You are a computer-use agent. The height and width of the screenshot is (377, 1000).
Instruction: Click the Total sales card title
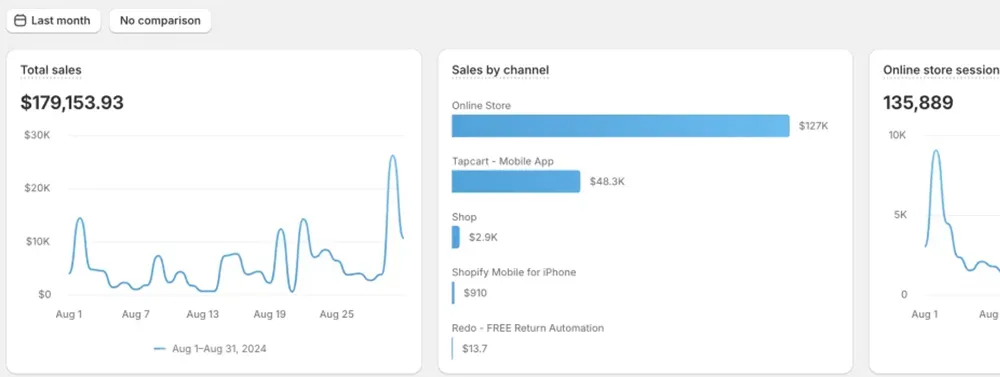pos(51,70)
